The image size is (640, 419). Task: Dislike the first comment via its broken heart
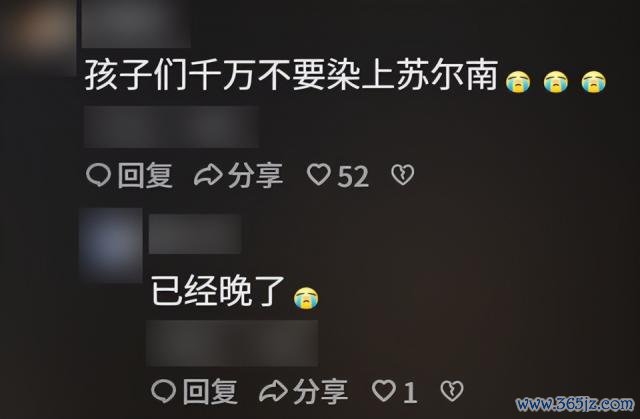(x=403, y=175)
